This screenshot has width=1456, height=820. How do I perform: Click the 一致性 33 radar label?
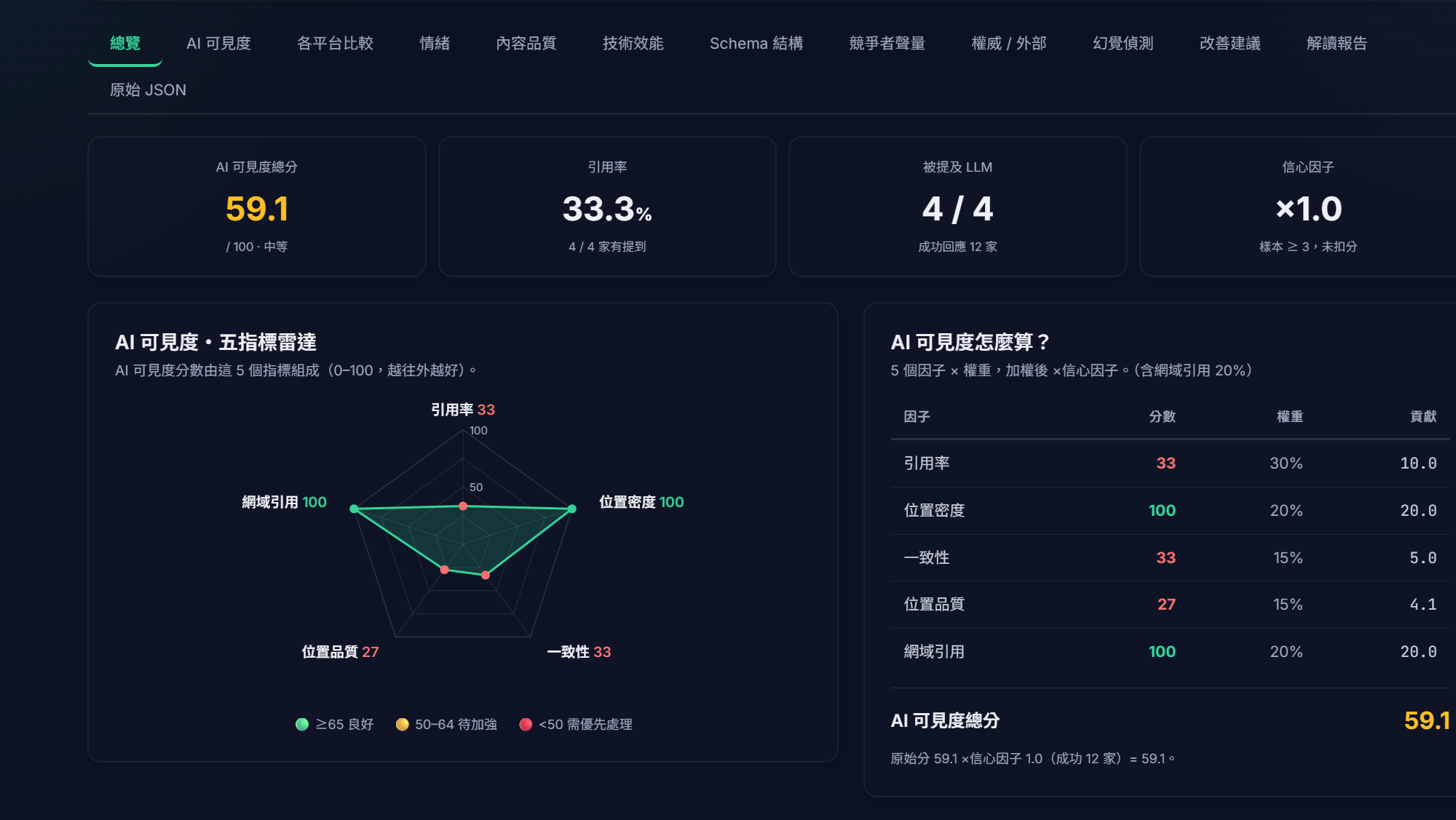tap(579, 652)
